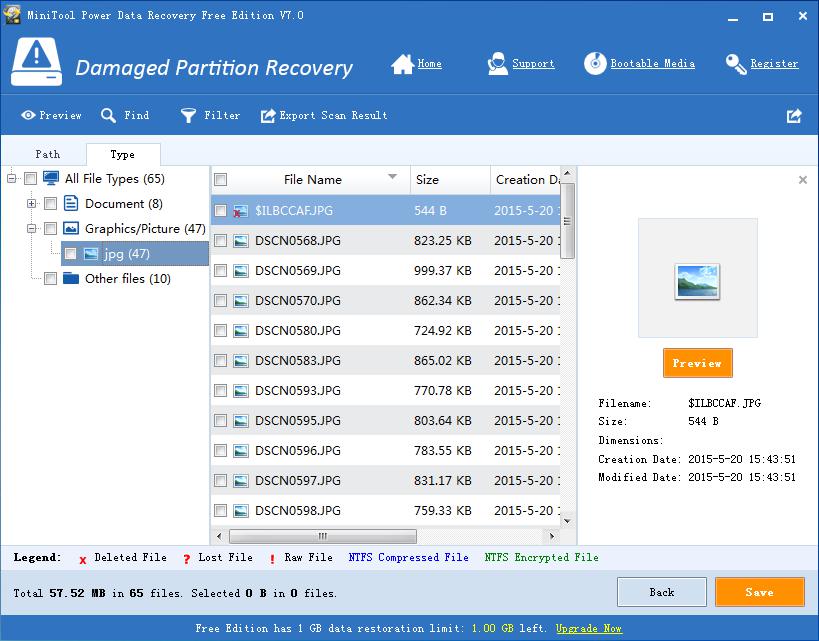
Task: Click the image icon of DSCN0595.JPG
Action: (241, 421)
